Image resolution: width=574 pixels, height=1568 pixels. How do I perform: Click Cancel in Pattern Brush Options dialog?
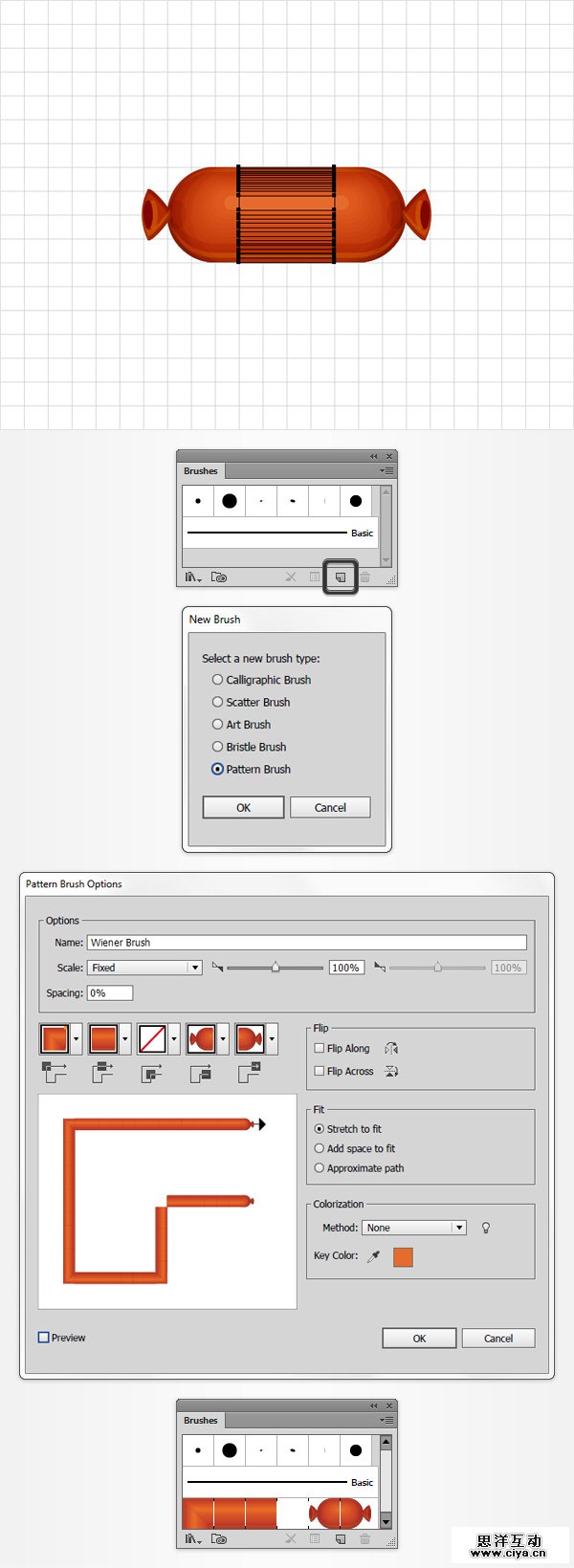click(x=497, y=1339)
